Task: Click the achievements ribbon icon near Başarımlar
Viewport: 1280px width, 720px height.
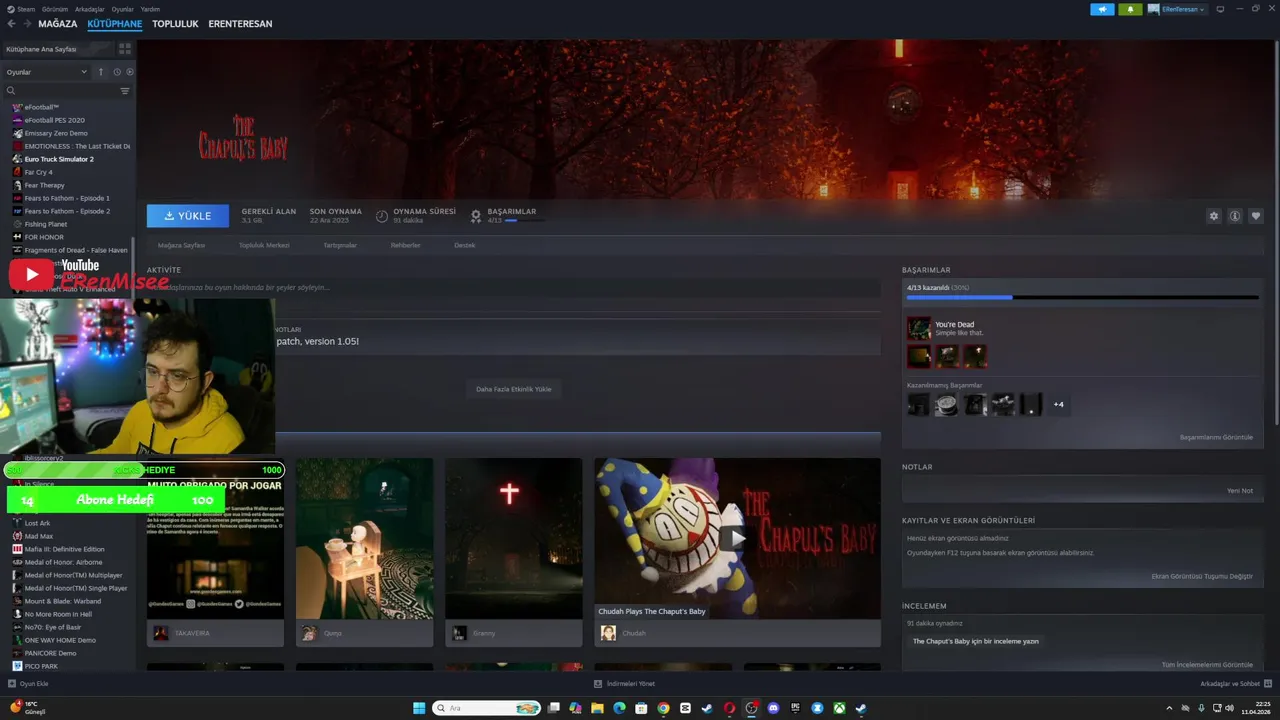Action: 476,216
